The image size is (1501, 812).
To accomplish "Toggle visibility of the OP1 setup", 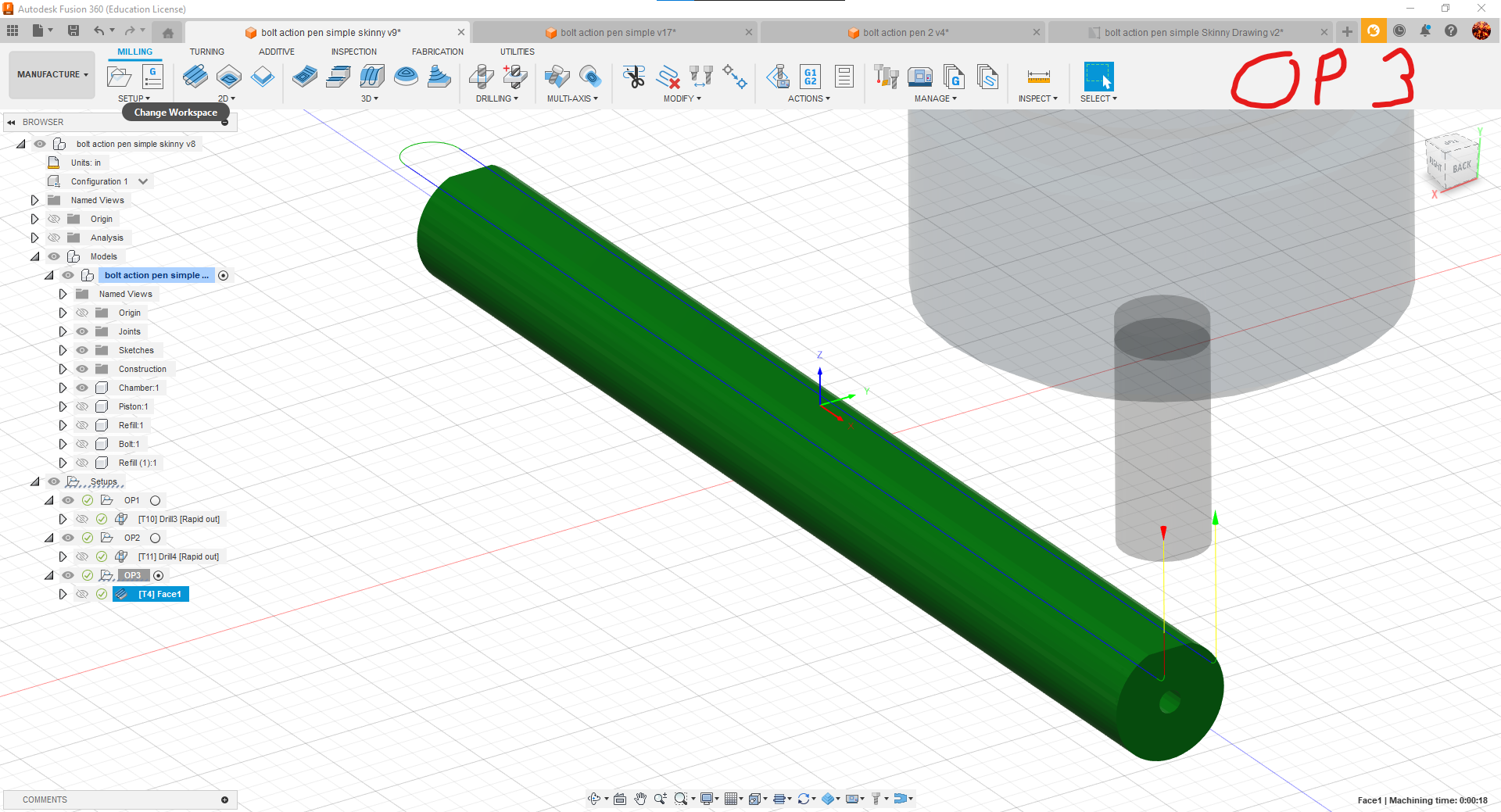I will click(x=68, y=500).
